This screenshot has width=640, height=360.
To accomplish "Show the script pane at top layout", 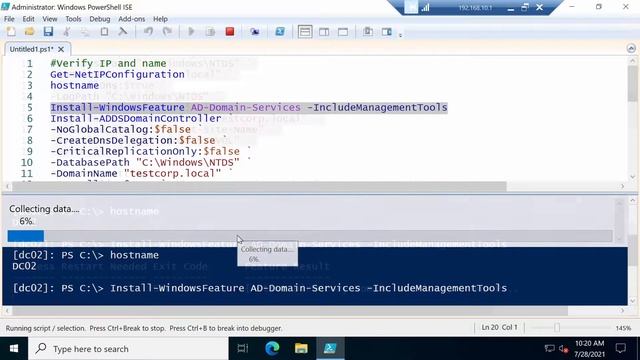I will [x=305, y=31].
